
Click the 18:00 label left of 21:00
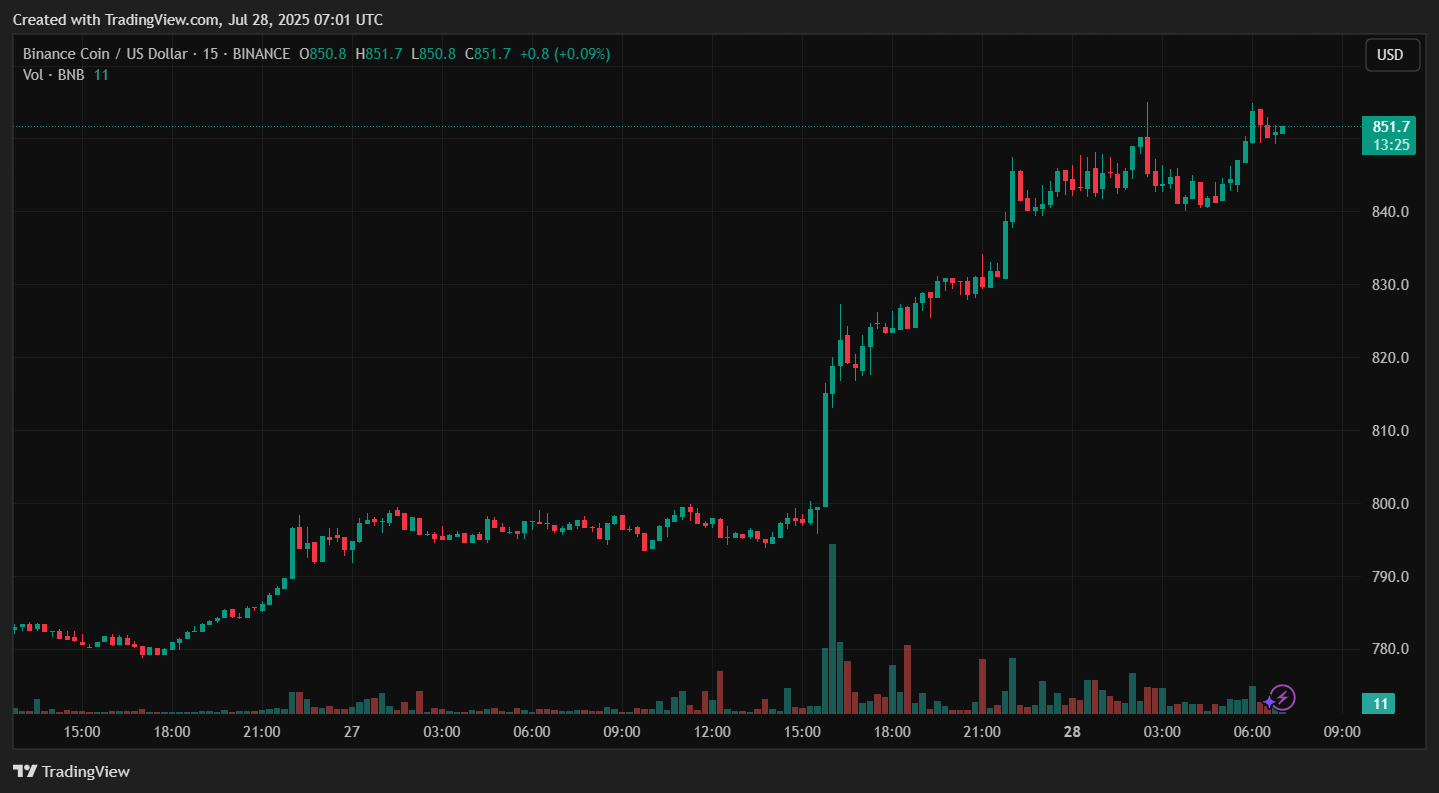click(x=172, y=732)
